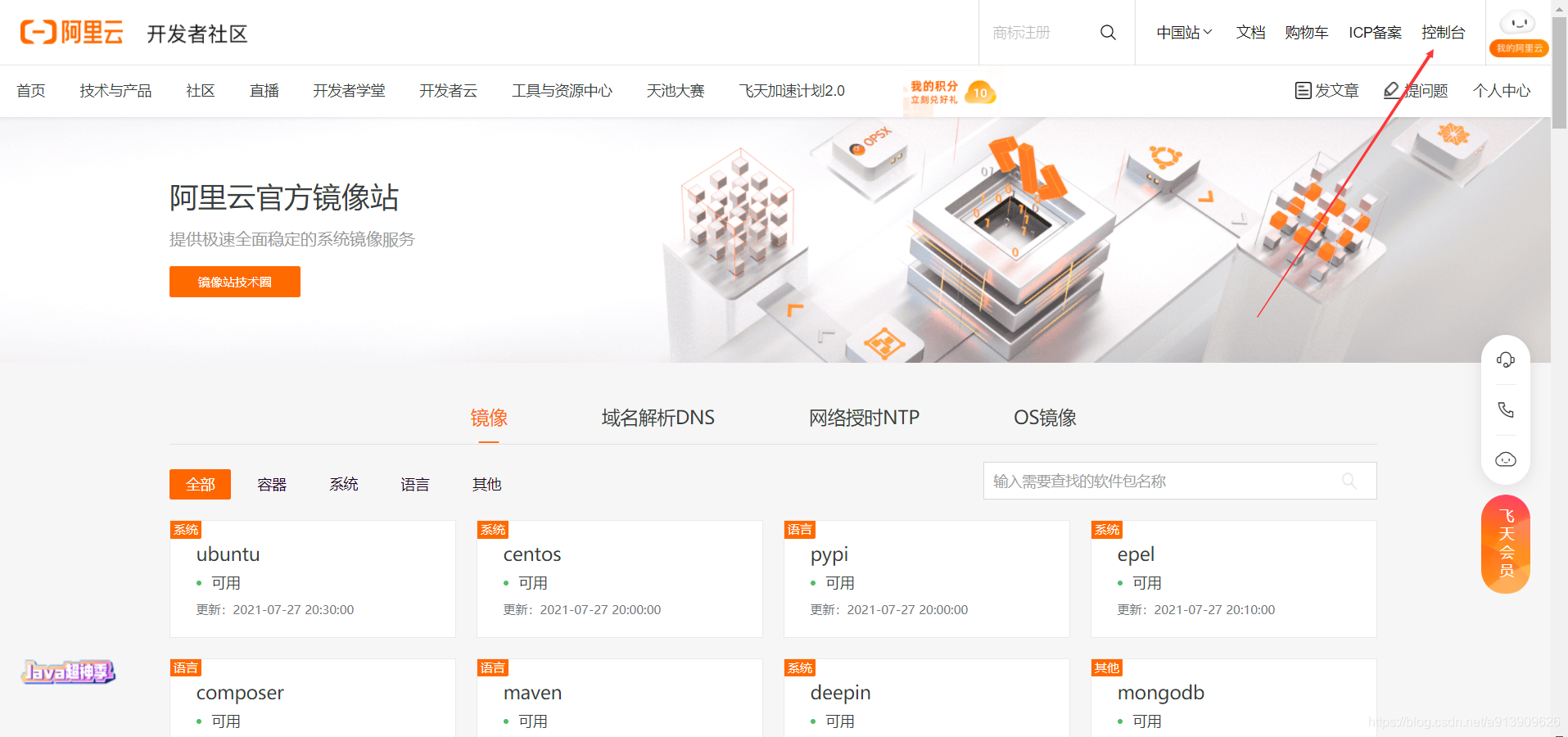Switch to the 域名解析DNS tab
Image resolution: width=1568 pixels, height=737 pixels.
click(658, 418)
